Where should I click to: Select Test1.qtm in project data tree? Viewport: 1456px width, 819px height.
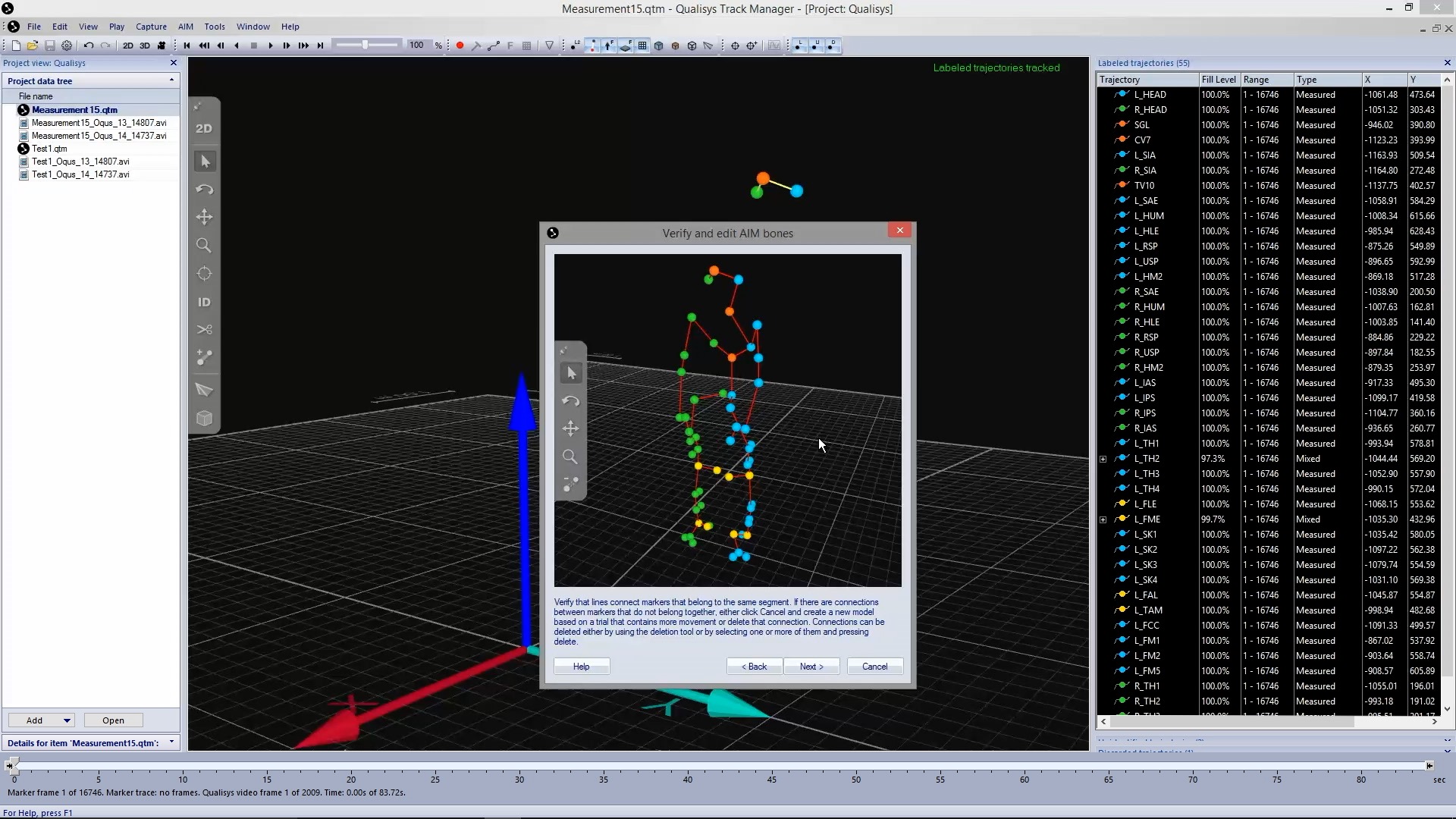coord(49,149)
